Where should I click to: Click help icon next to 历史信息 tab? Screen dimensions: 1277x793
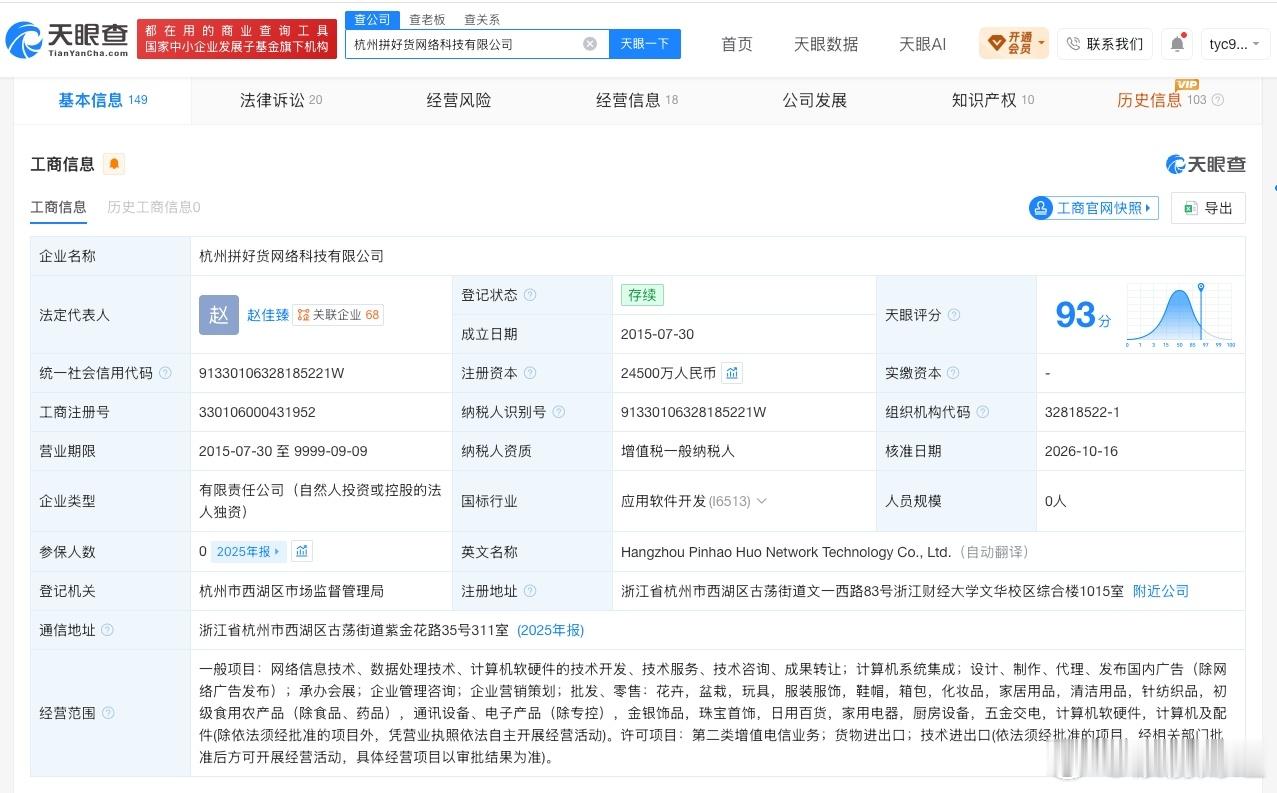pos(1217,100)
